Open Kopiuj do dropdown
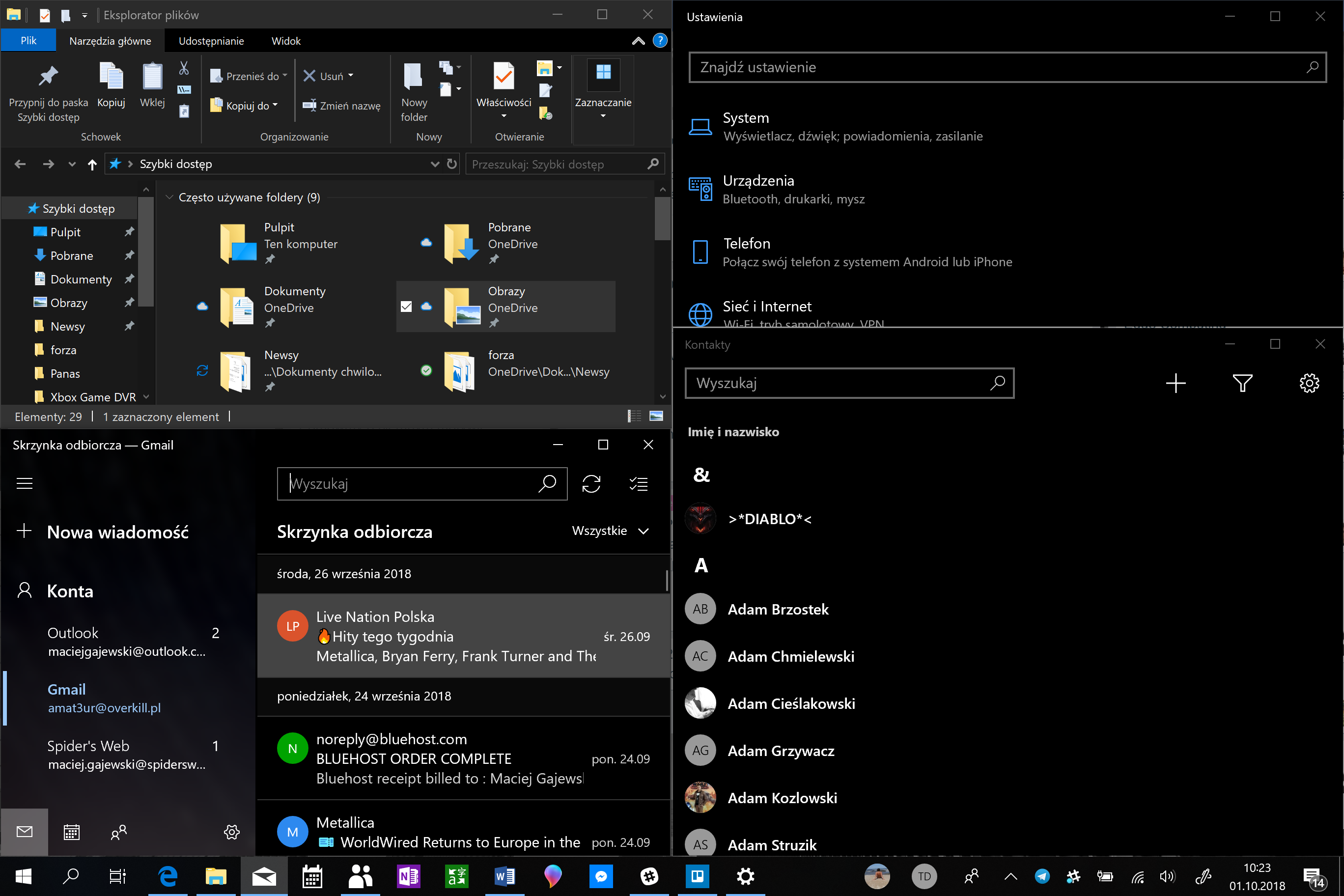The height and width of the screenshot is (896, 1344). tap(244, 106)
